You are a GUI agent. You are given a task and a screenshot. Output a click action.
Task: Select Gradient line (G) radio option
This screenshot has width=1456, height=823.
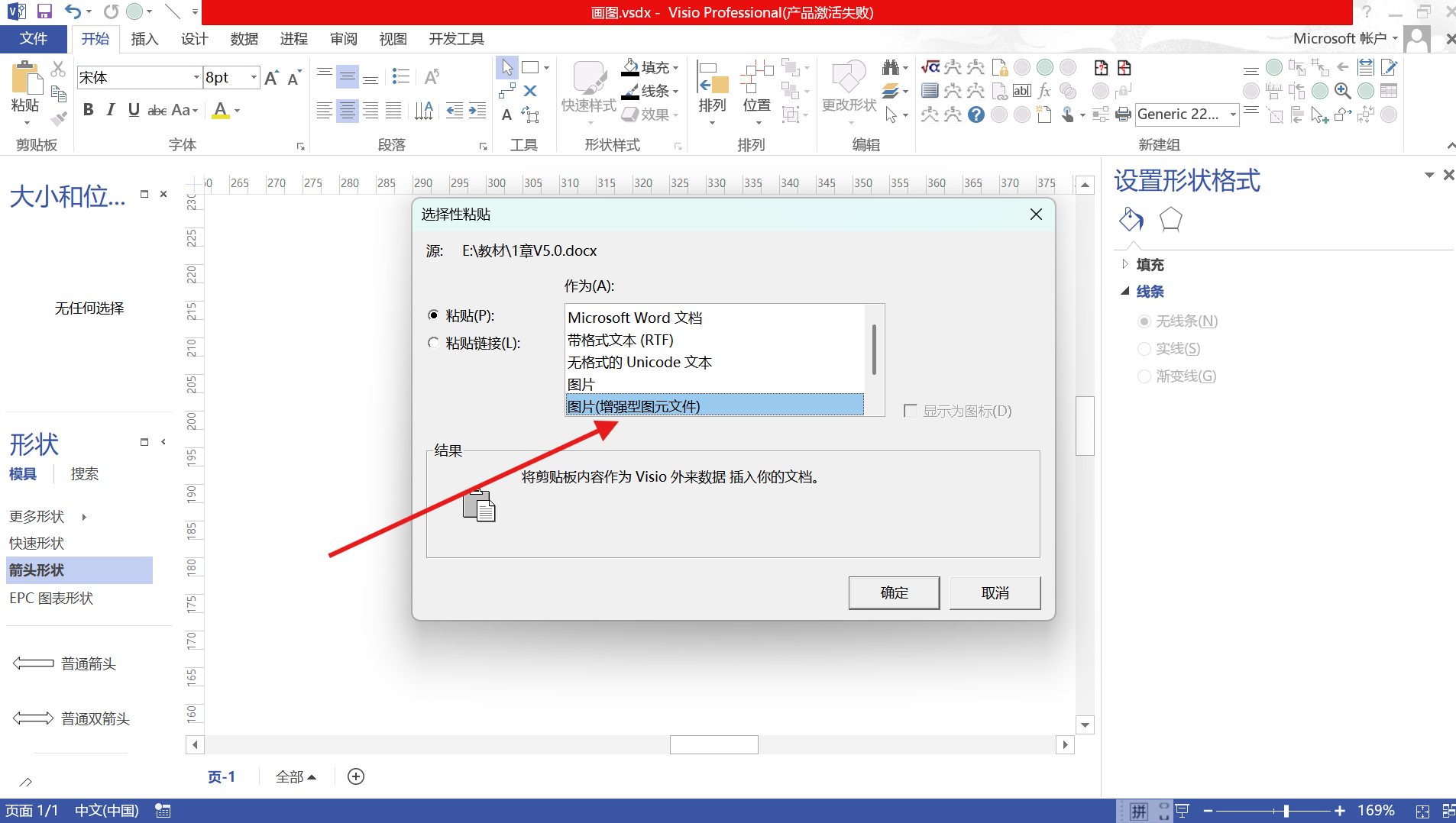click(1144, 376)
